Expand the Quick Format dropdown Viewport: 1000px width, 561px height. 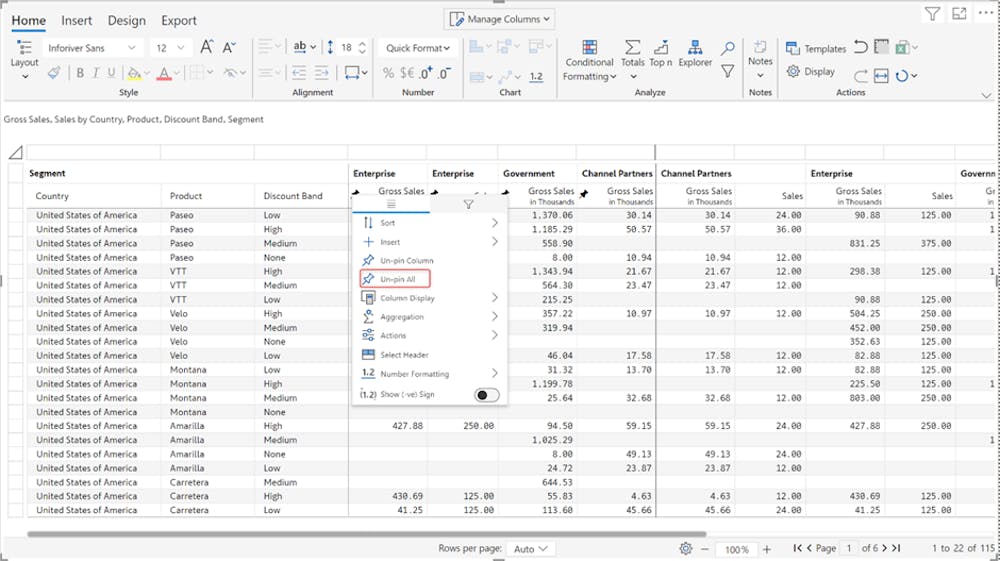pos(418,48)
